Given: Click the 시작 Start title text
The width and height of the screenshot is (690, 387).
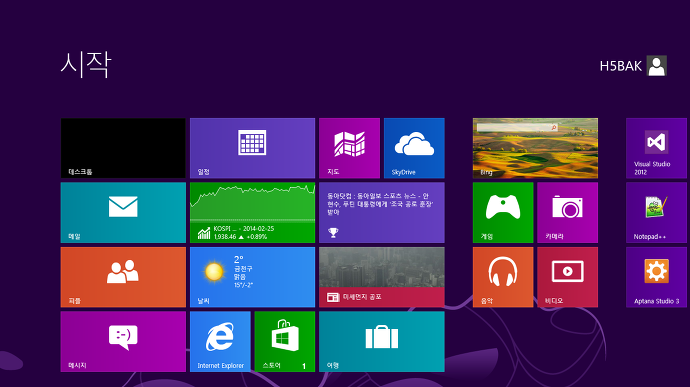Looking at the screenshot, I should point(86,64).
